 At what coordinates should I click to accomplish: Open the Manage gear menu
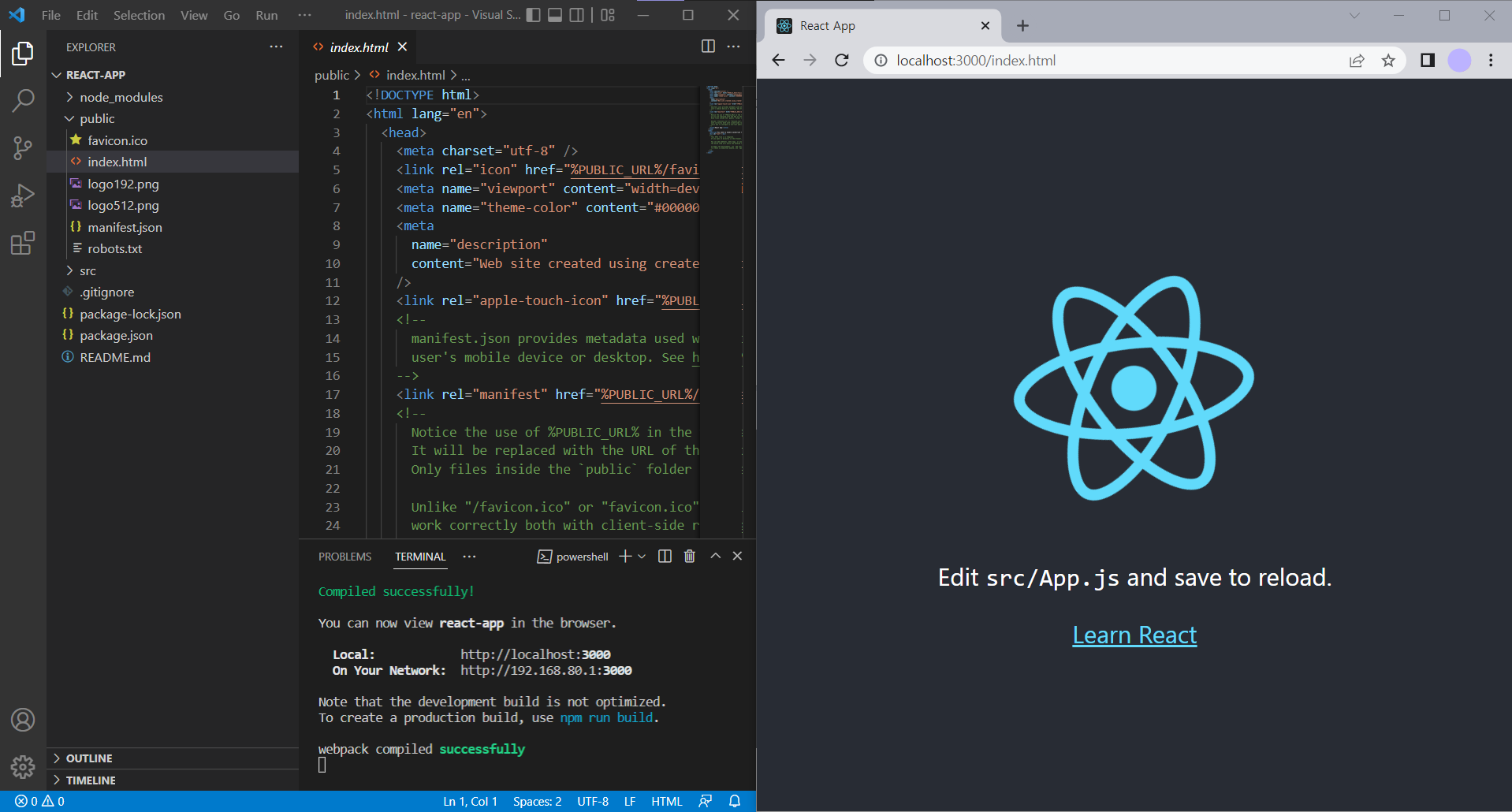(23, 766)
